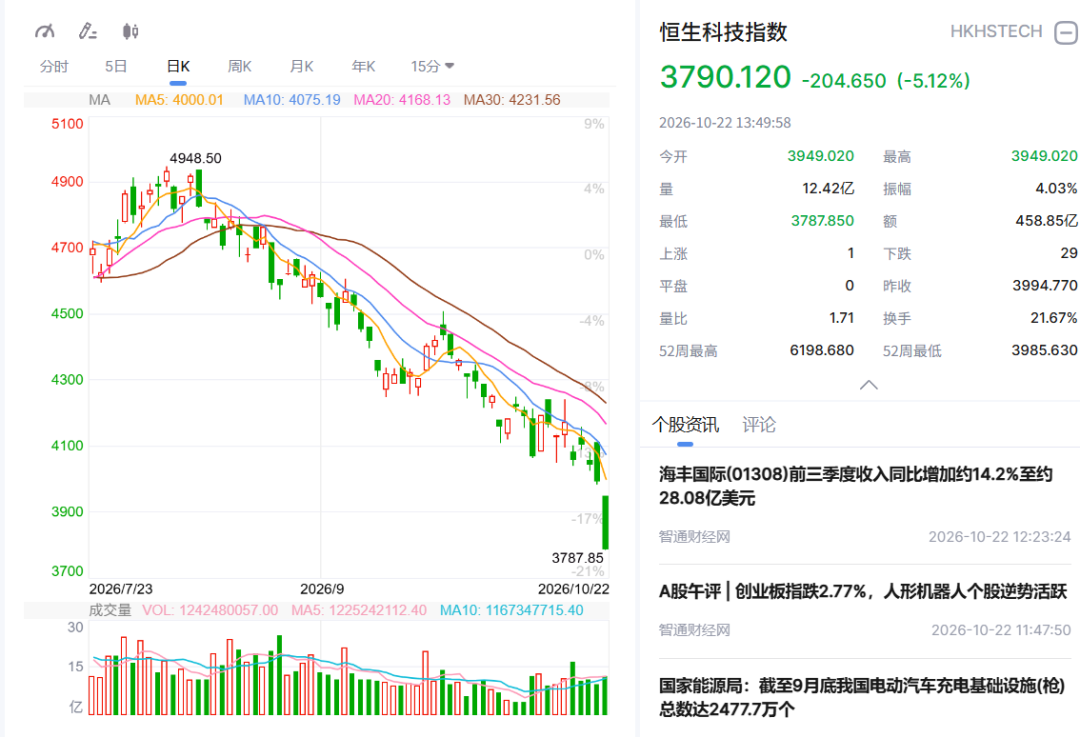Click the VOL: 1242480057.00 value
This screenshot has width=1080, height=738.
[210, 611]
